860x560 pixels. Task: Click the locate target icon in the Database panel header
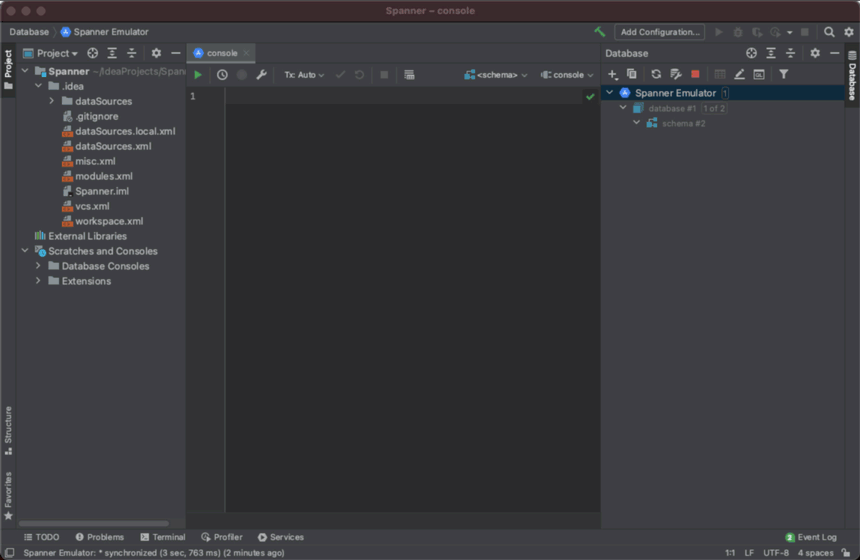[751, 53]
